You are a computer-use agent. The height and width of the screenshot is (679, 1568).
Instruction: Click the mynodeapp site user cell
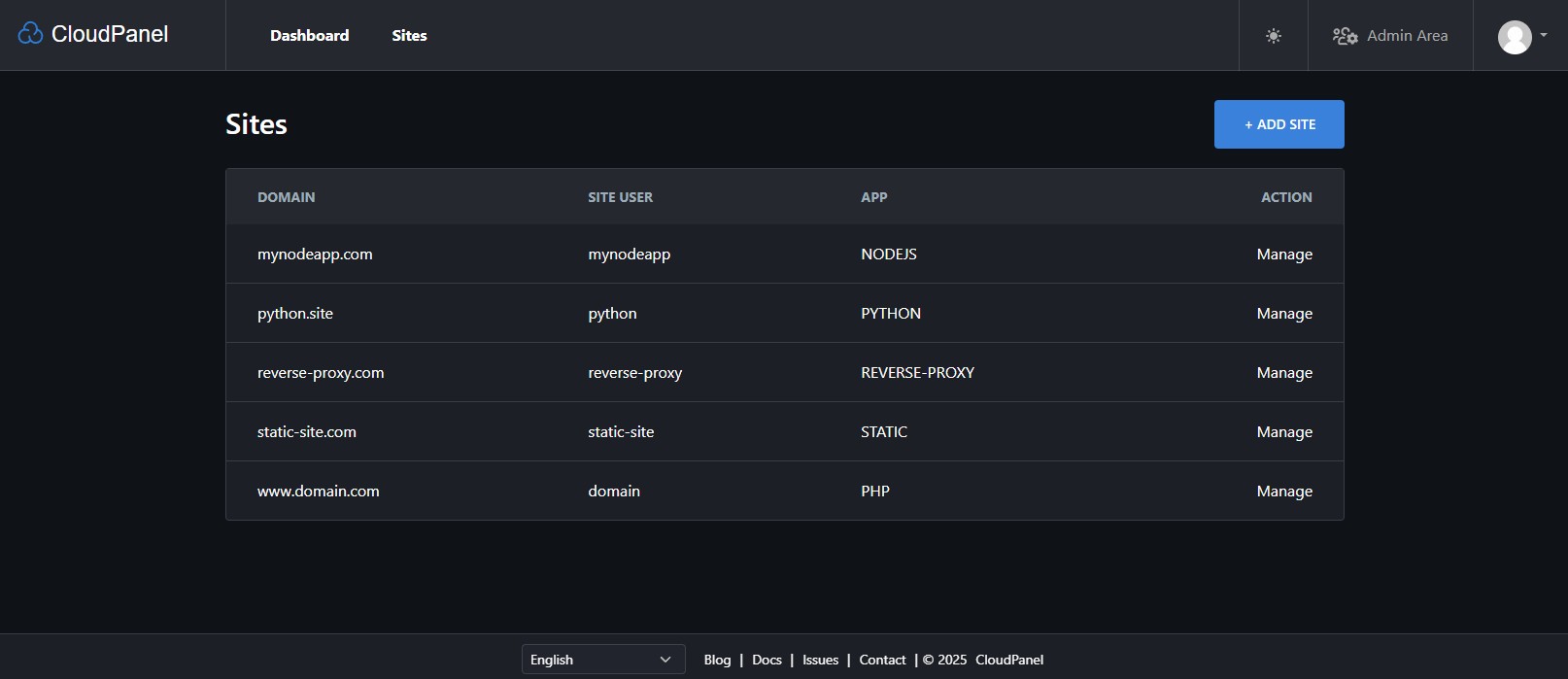(630, 255)
